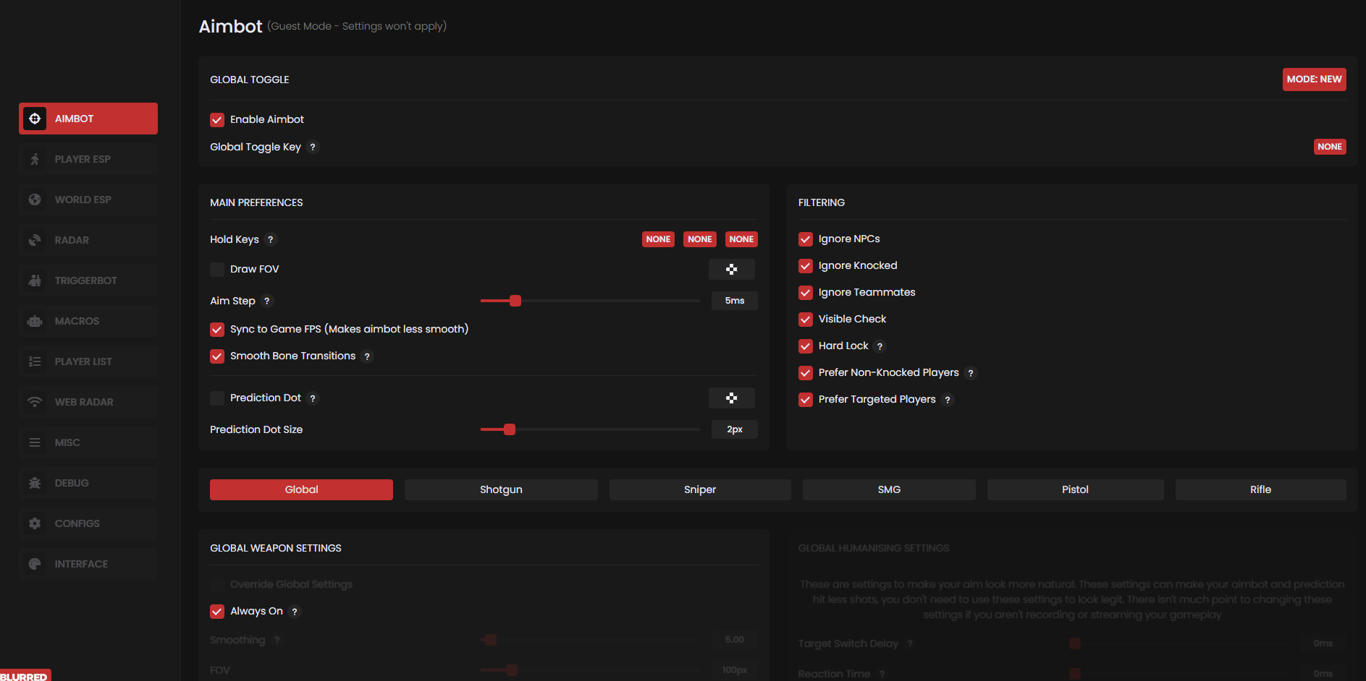Enable the Prediction Dot checkbox
The height and width of the screenshot is (681, 1366).
(x=217, y=398)
